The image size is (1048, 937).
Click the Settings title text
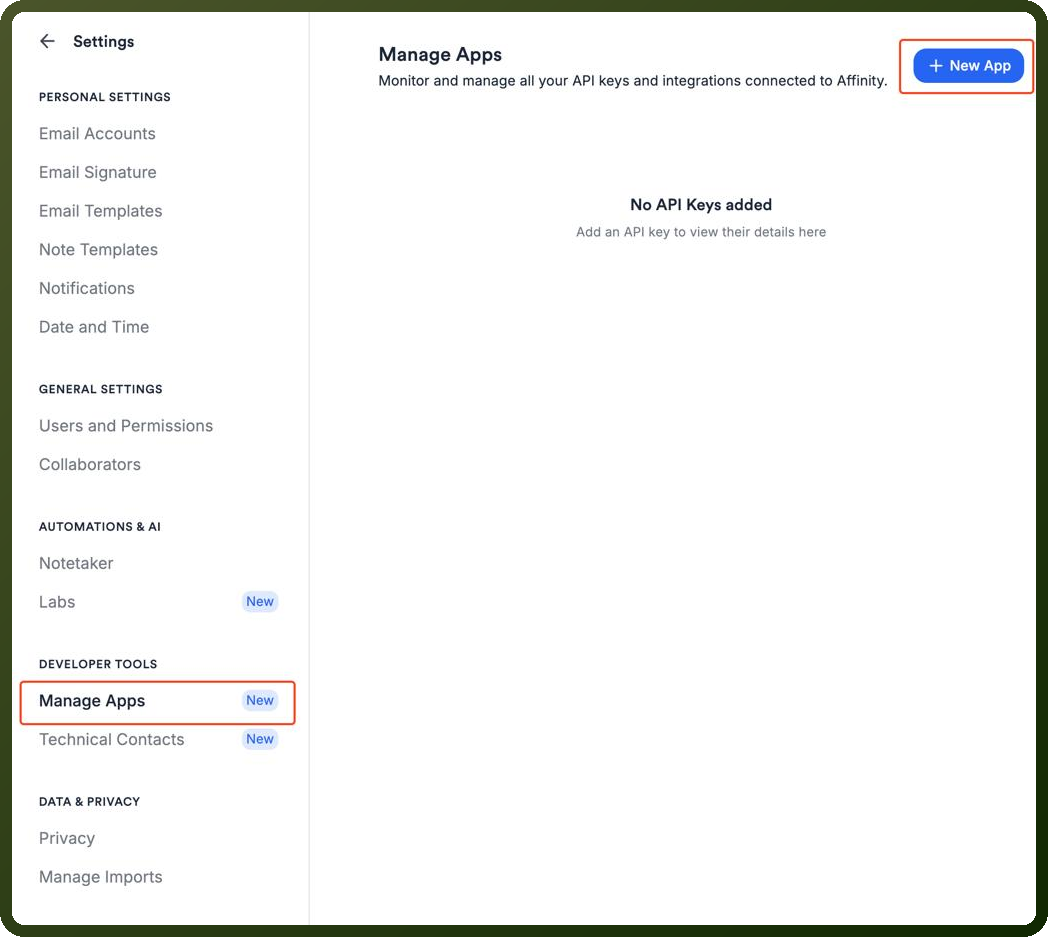[x=104, y=41]
